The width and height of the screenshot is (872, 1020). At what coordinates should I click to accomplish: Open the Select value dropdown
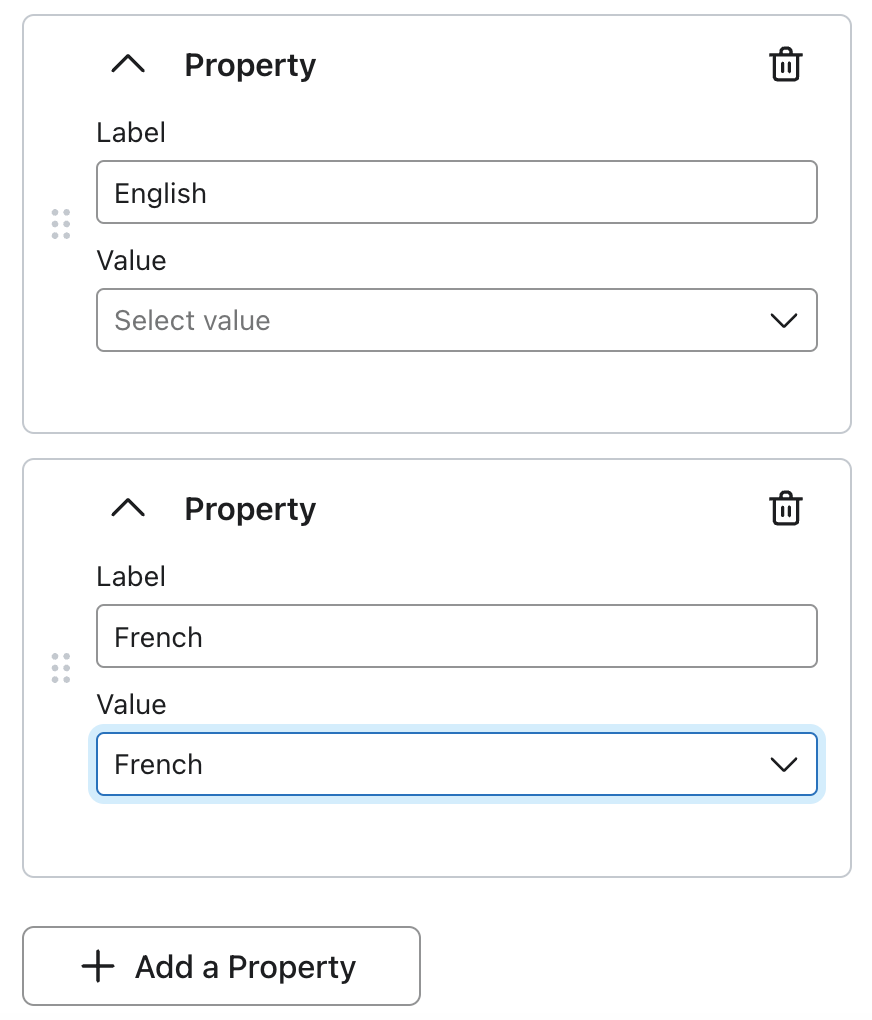[457, 320]
